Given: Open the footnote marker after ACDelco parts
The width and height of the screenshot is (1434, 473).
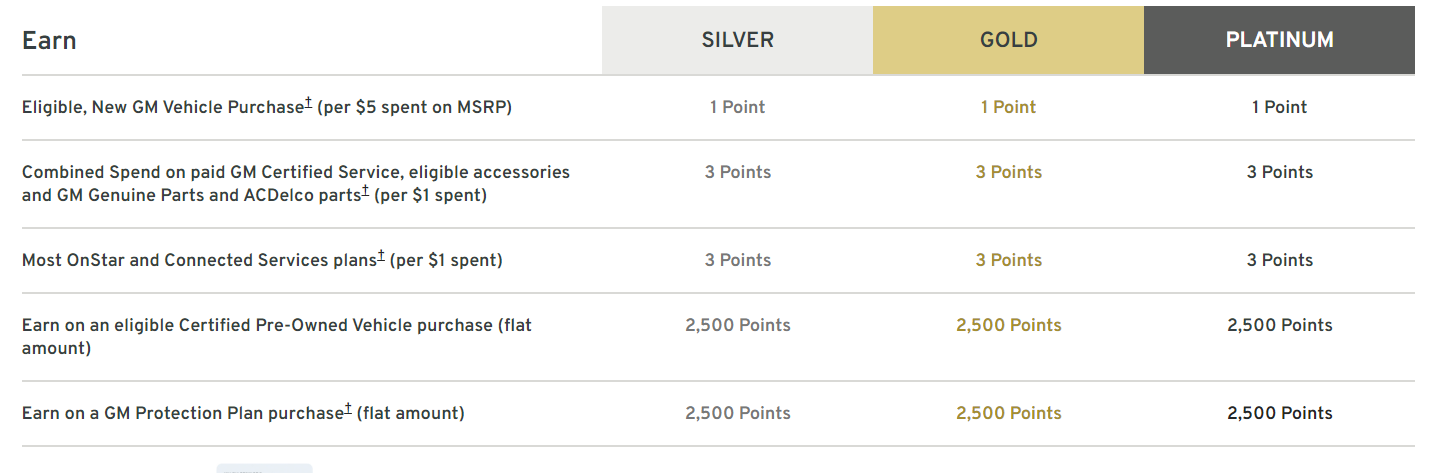Looking at the screenshot, I should [x=366, y=191].
